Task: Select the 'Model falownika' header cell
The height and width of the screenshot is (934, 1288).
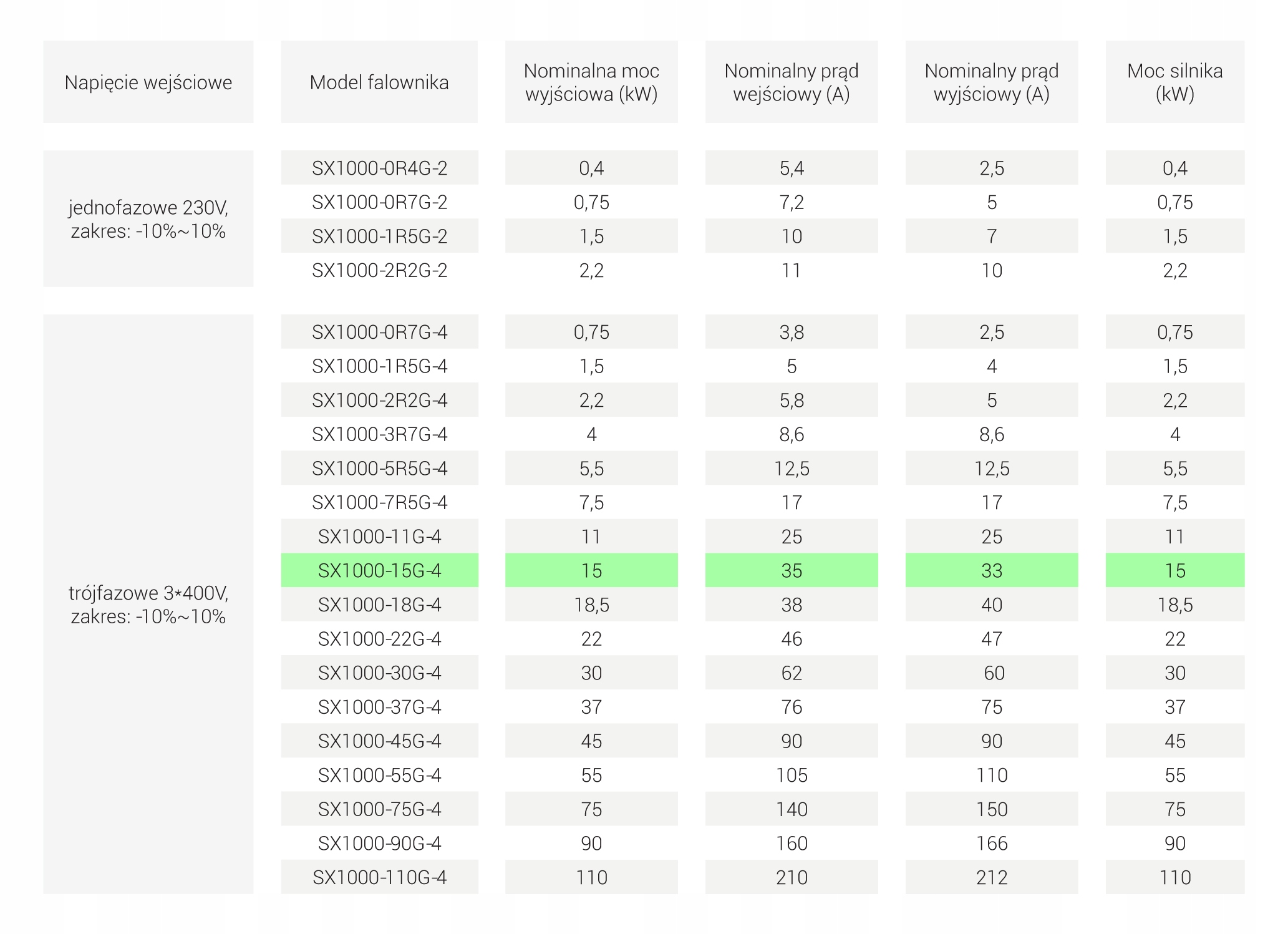Action: click(379, 82)
